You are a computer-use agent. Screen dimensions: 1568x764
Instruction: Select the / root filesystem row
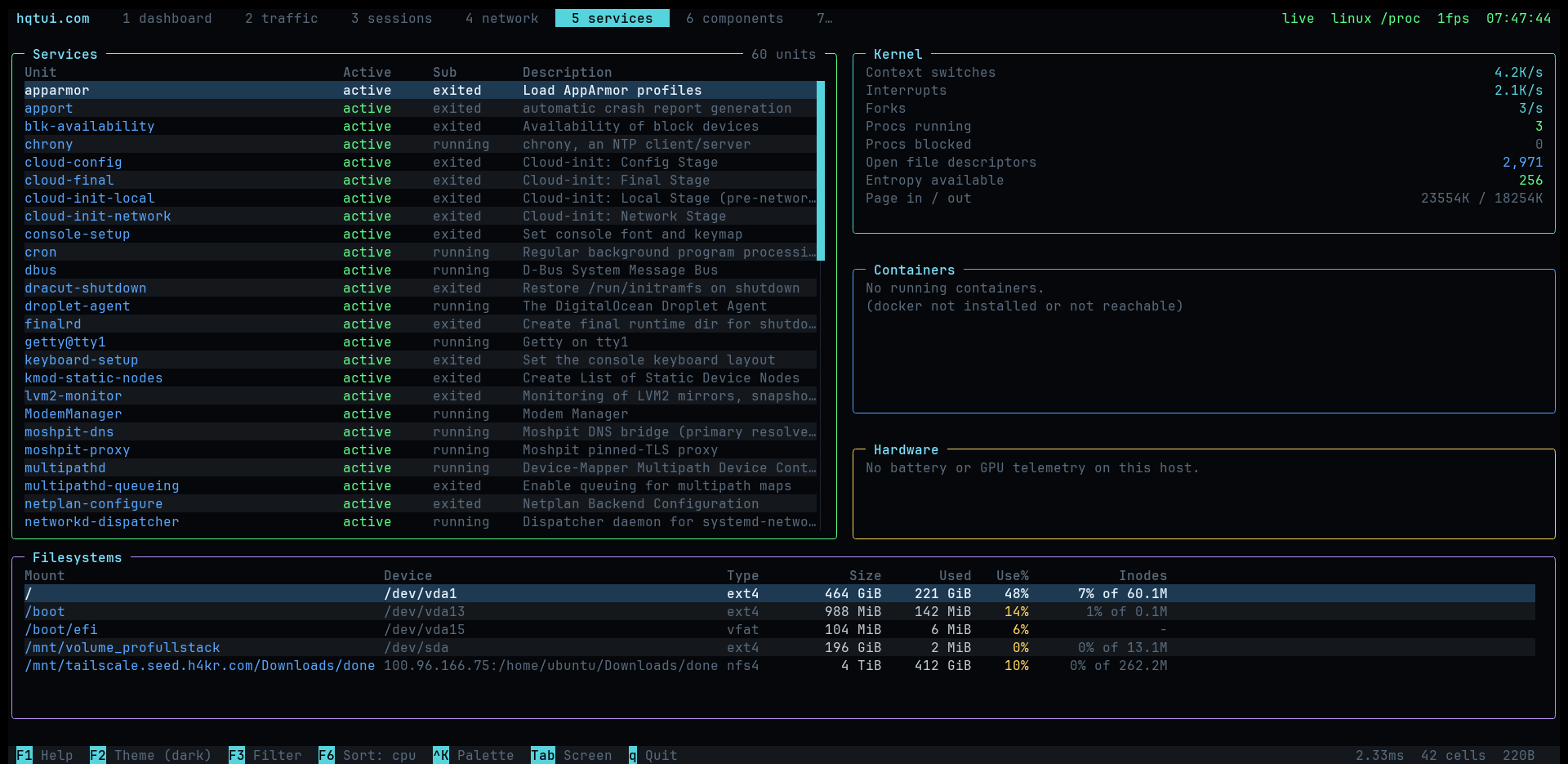click(780, 593)
